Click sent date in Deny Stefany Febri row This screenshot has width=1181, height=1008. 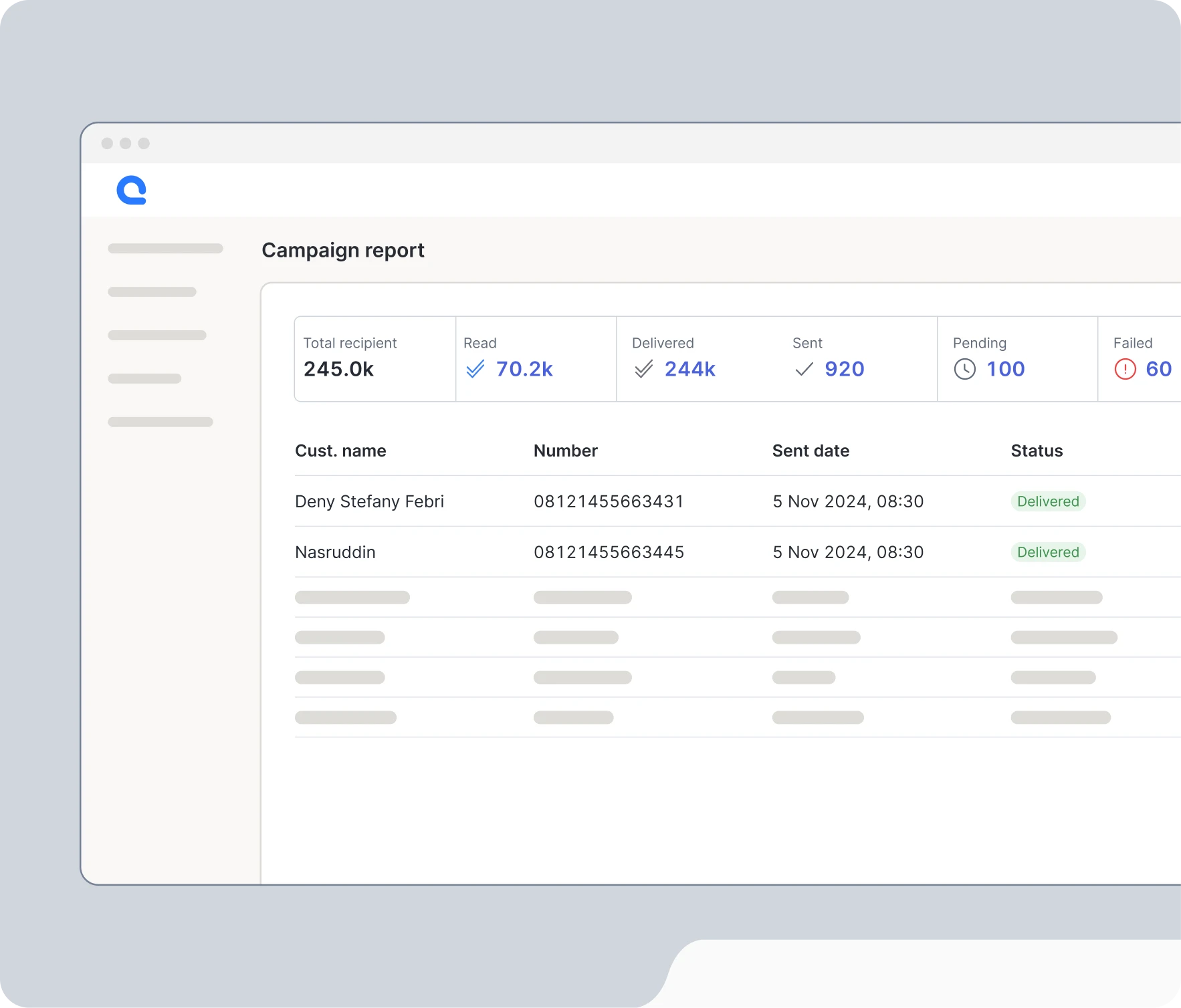[848, 501]
